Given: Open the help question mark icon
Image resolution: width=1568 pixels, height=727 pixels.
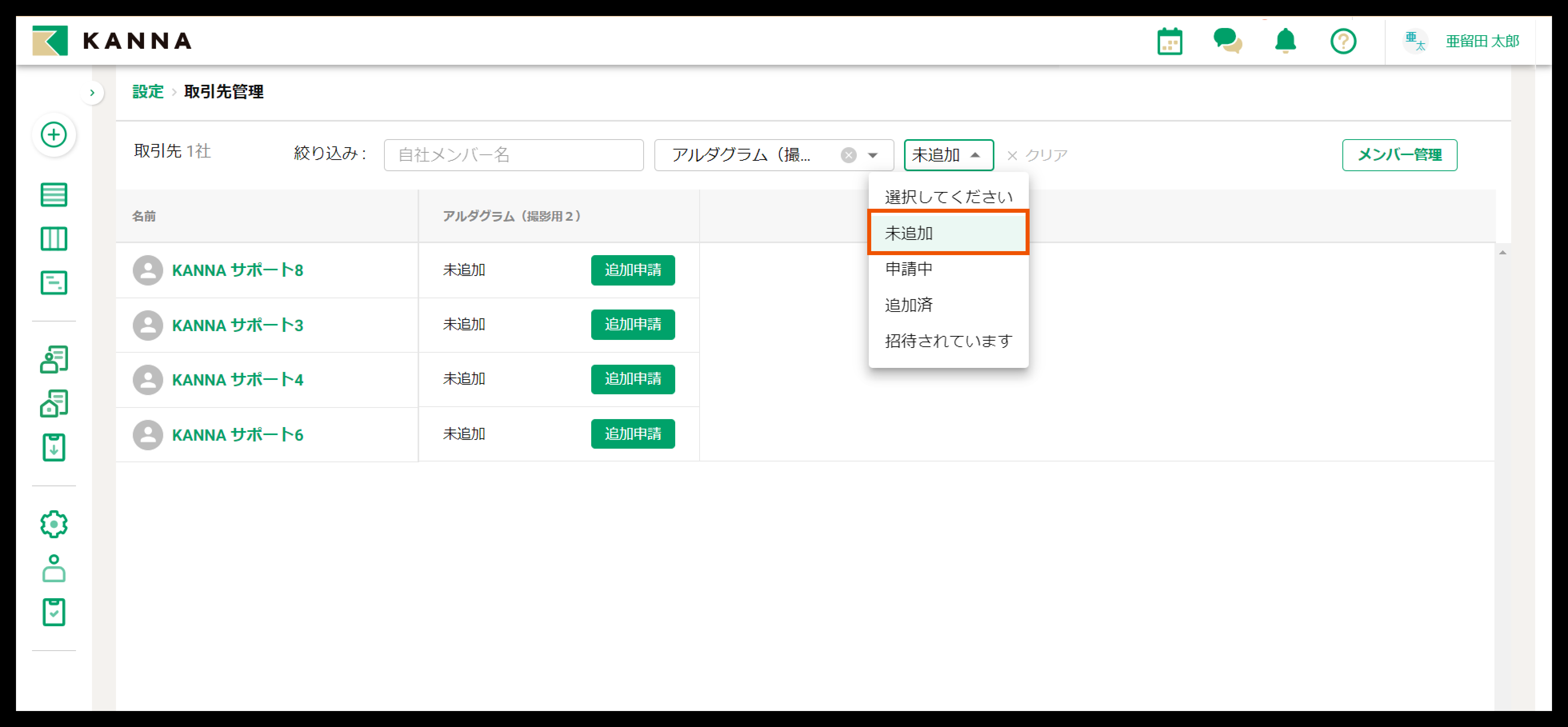Looking at the screenshot, I should point(1343,41).
